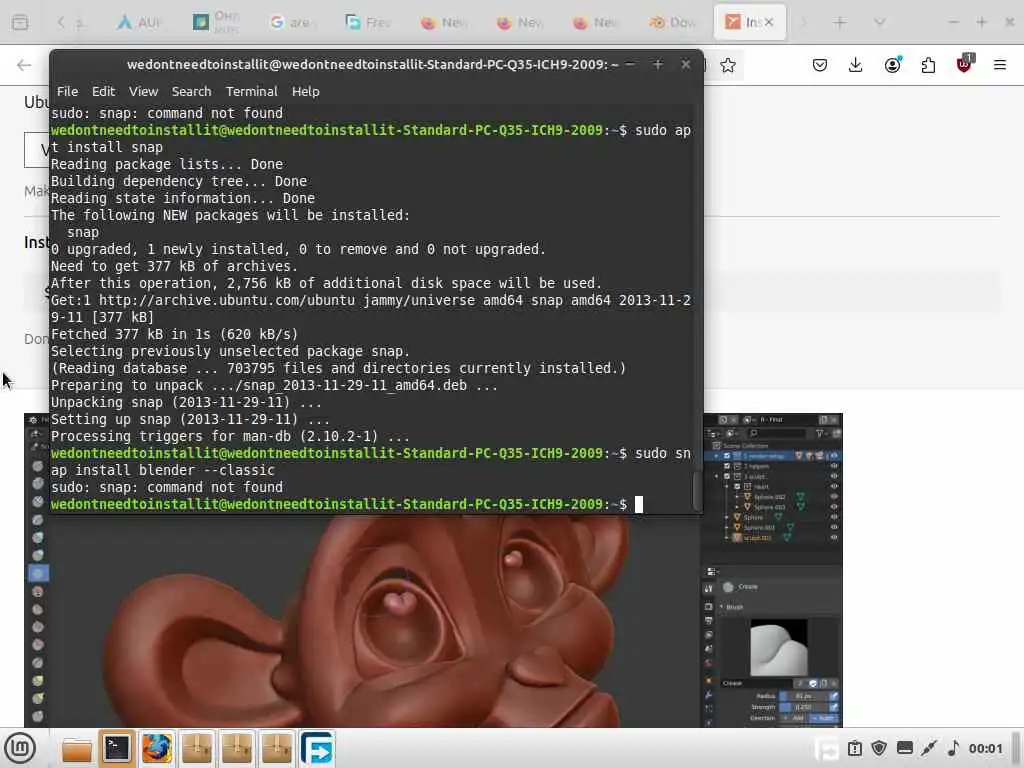Open the uBlock Origin shield icon

coord(964,64)
